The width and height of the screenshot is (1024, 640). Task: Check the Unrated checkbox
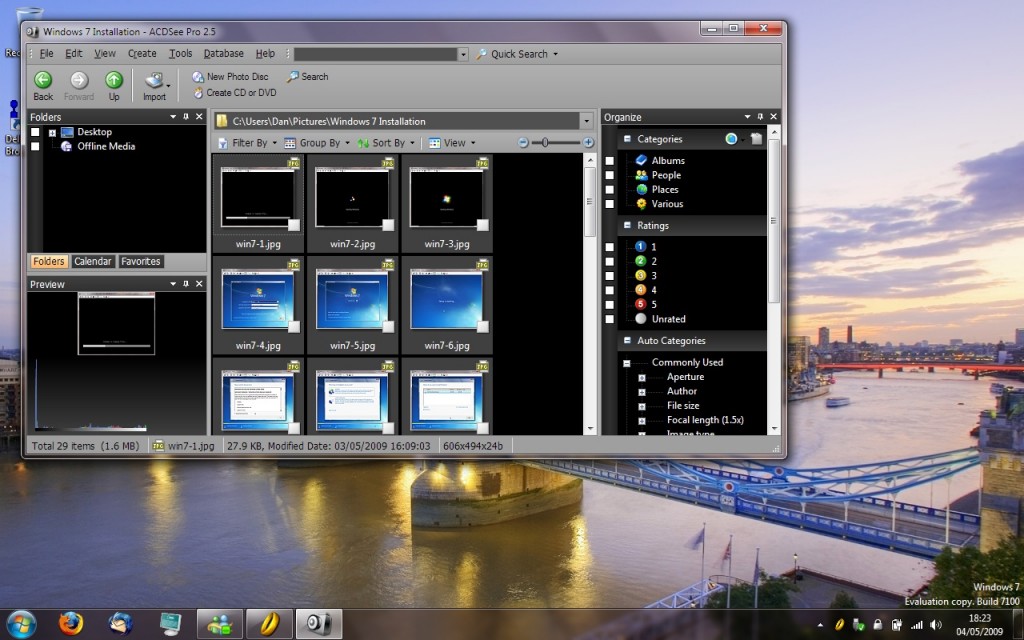(609, 319)
